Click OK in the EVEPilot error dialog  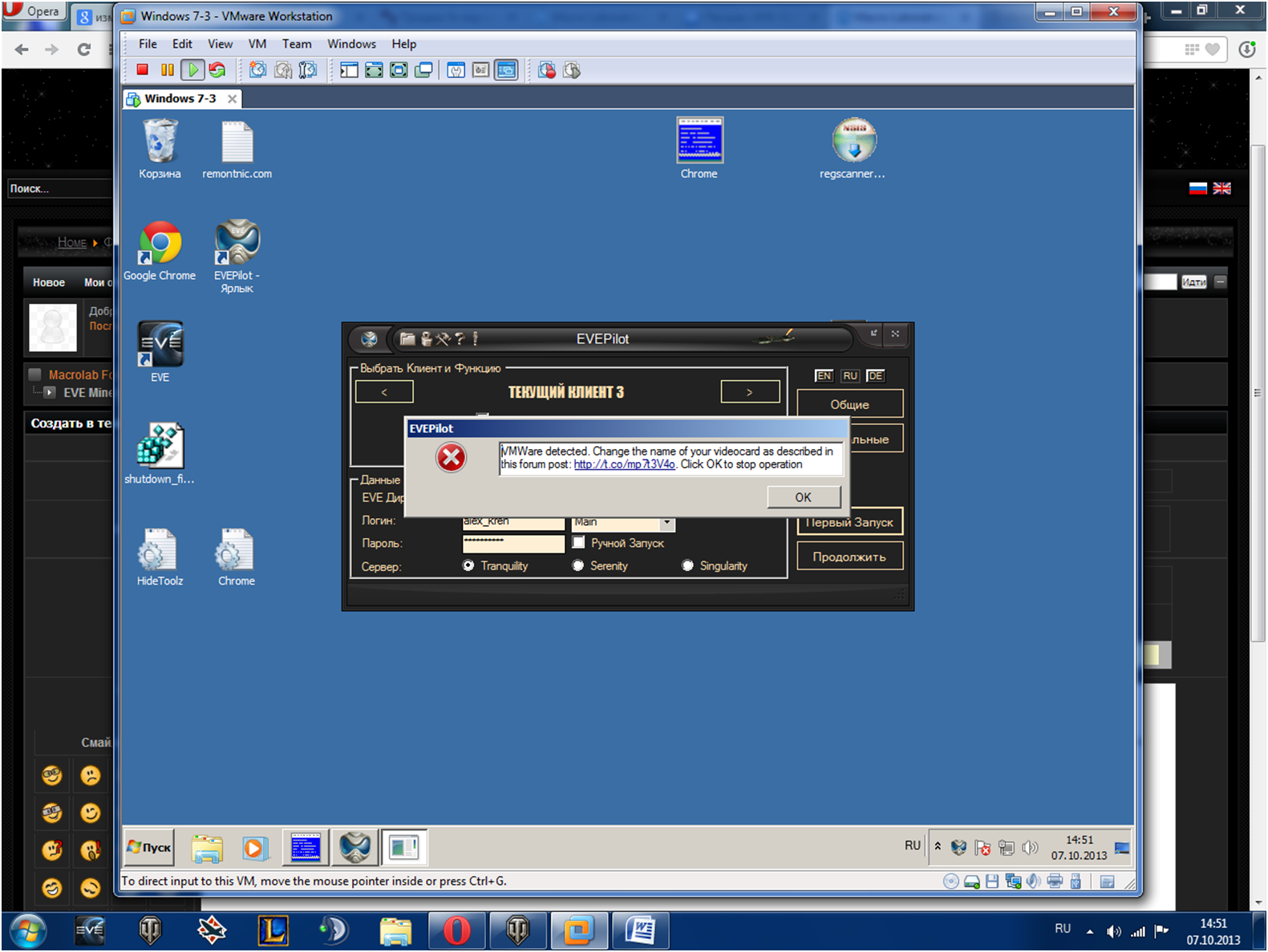804,497
